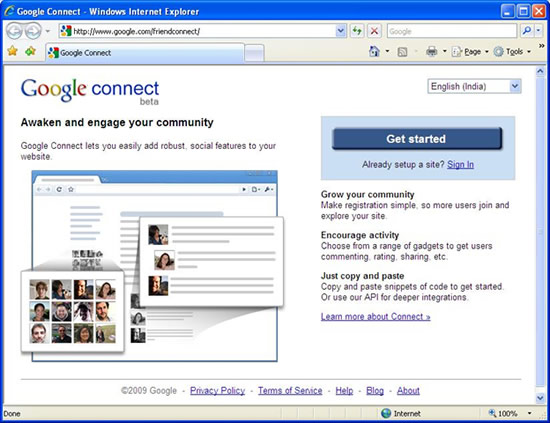Click the Internet zone globe icon
This screenshot has width=550, height=423.
pyautogui.click(x=386, y=414)
